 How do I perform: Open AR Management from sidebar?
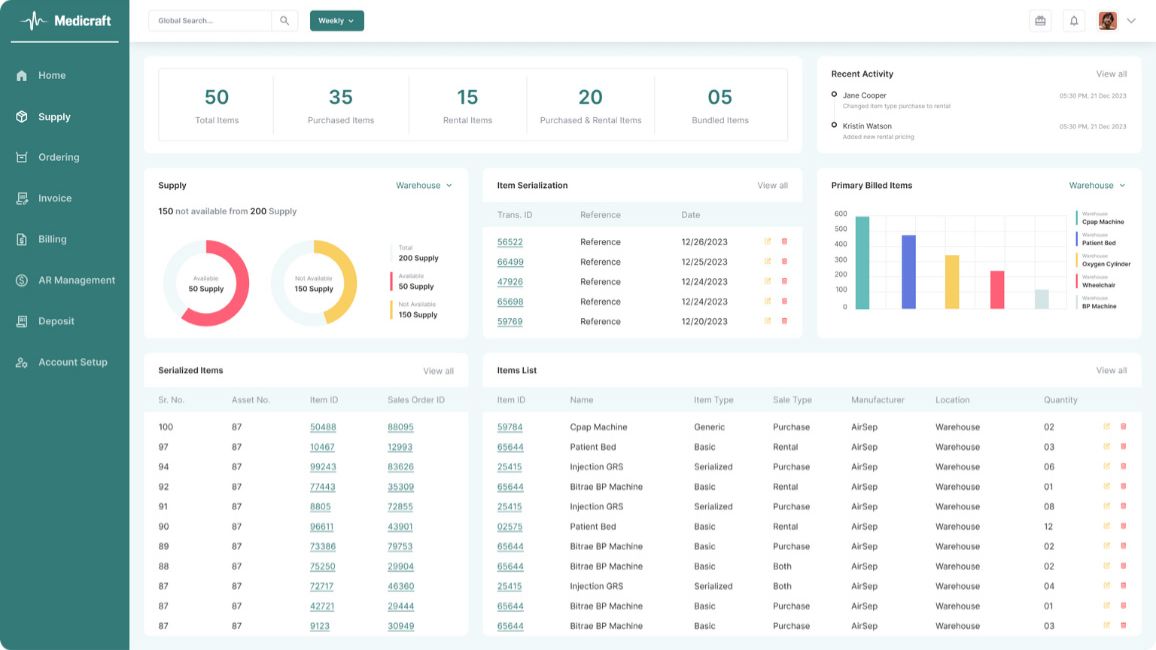point(76,281)
